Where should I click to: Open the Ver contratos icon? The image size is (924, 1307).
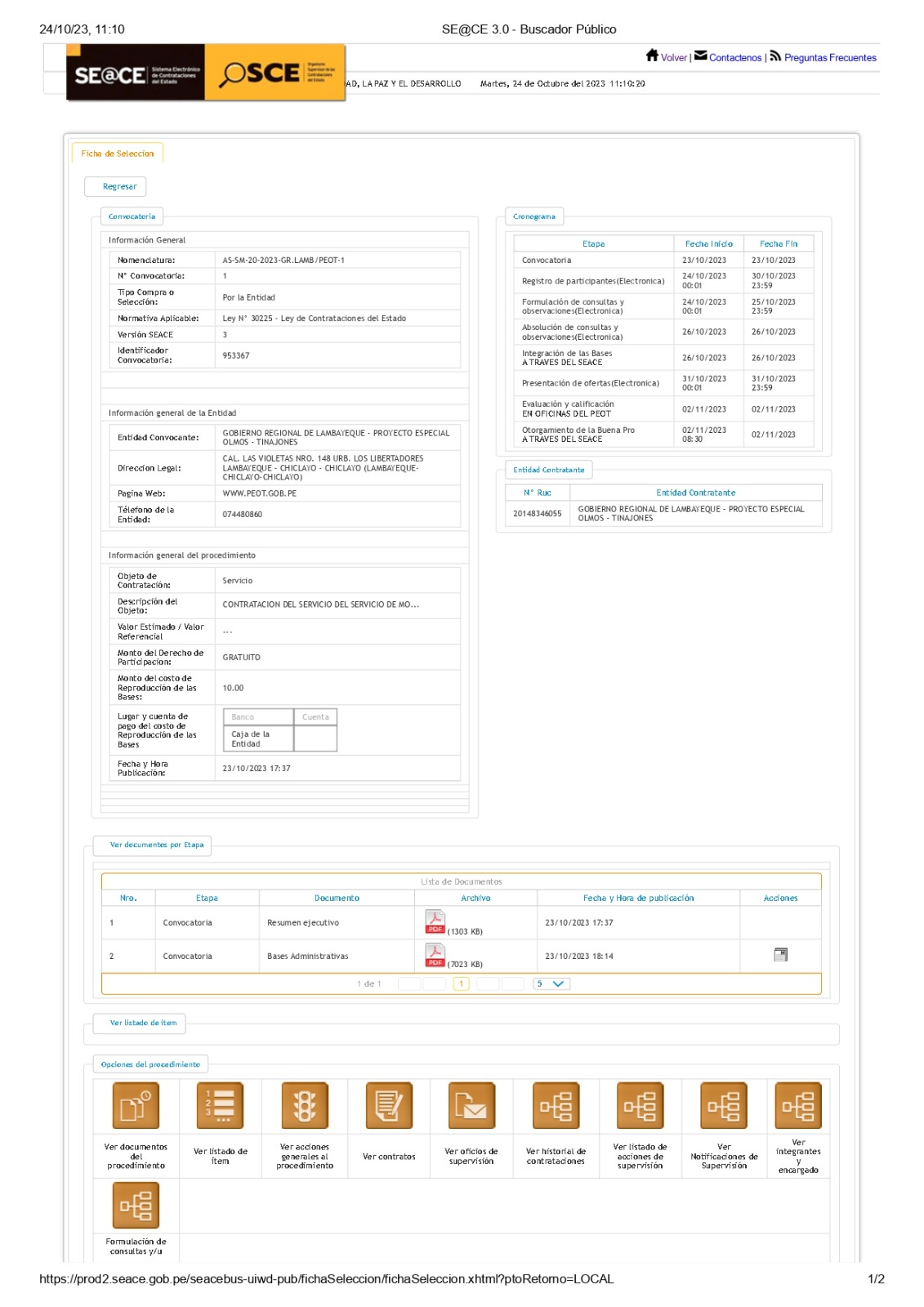(x=389, y=1105)
